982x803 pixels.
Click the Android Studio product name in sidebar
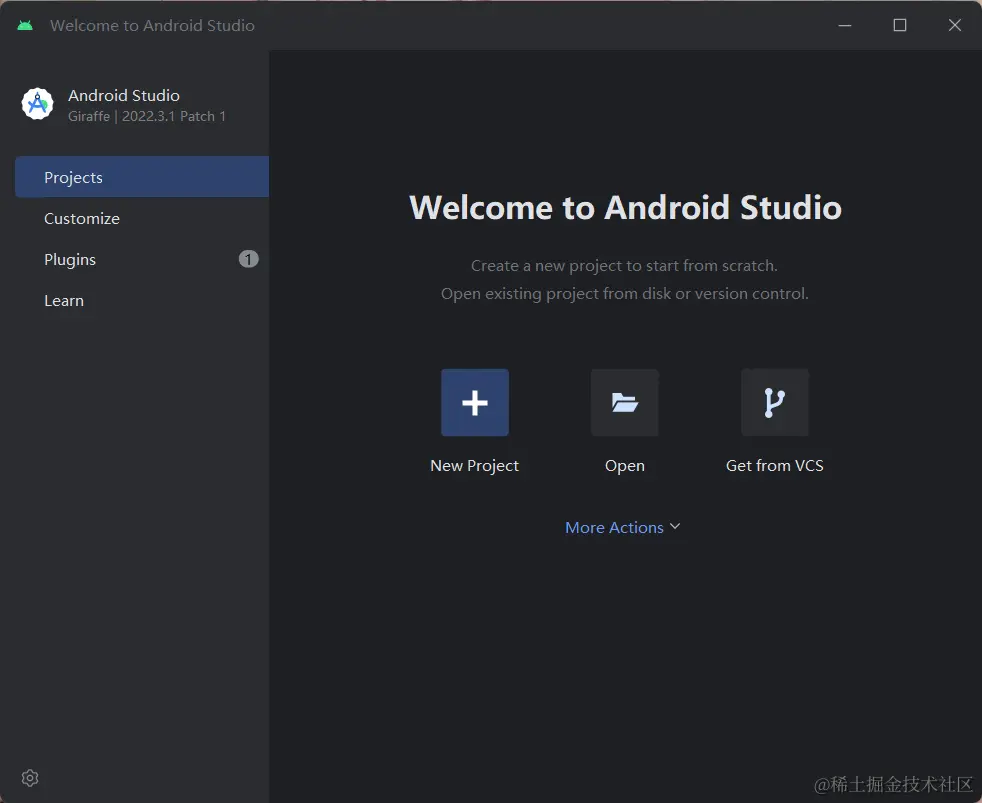click(x=124, y=95)
